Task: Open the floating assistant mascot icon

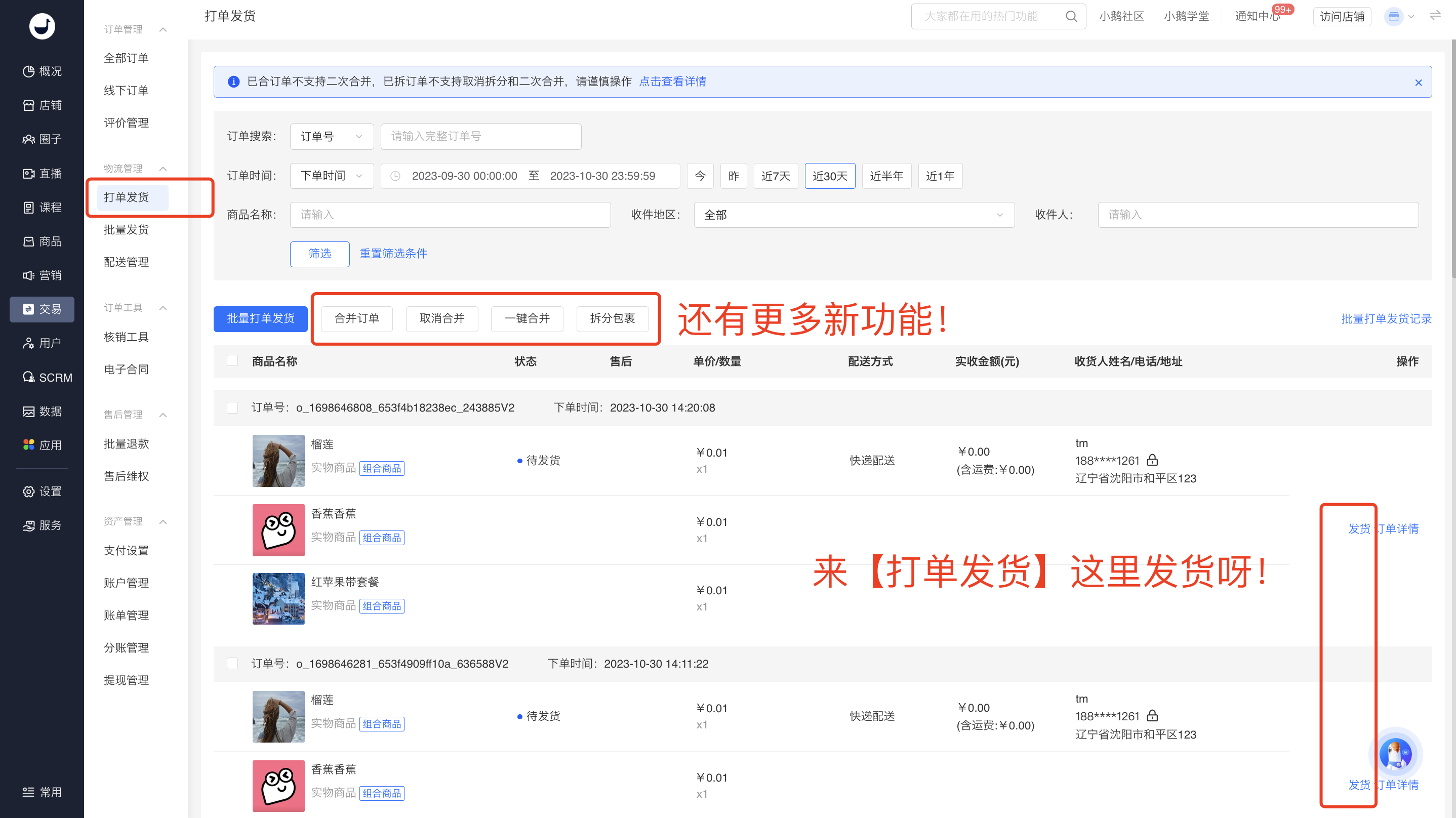Action: click(x=1396, y=754)
